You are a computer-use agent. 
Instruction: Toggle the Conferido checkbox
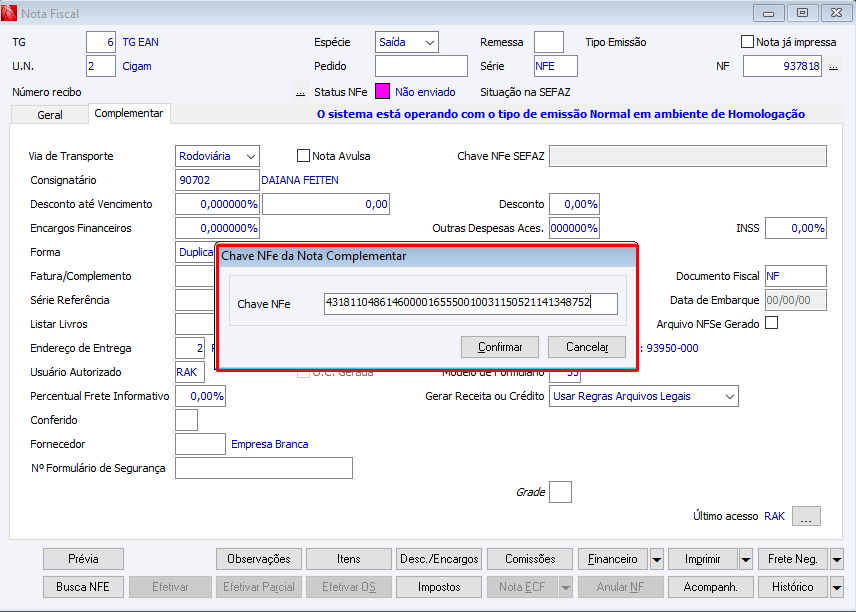[x=186, y=420]
